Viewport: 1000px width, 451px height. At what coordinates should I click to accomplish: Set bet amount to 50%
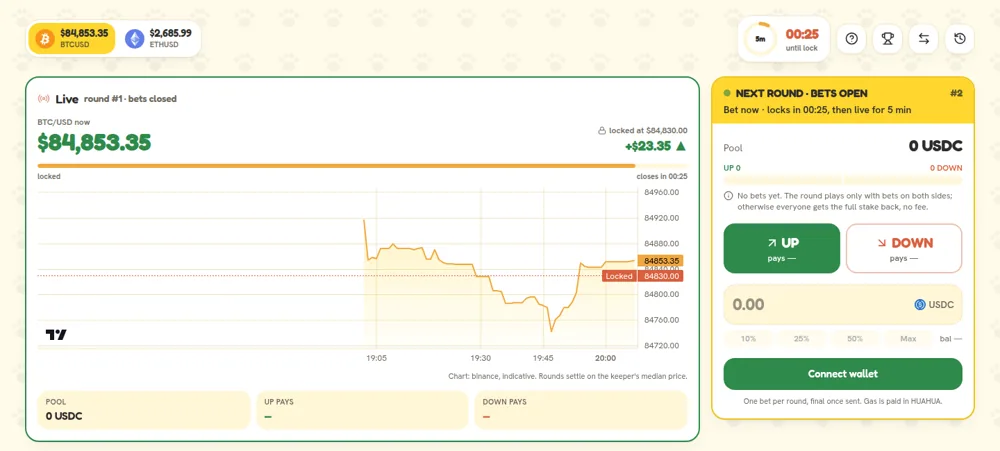[x=855, y=338]
